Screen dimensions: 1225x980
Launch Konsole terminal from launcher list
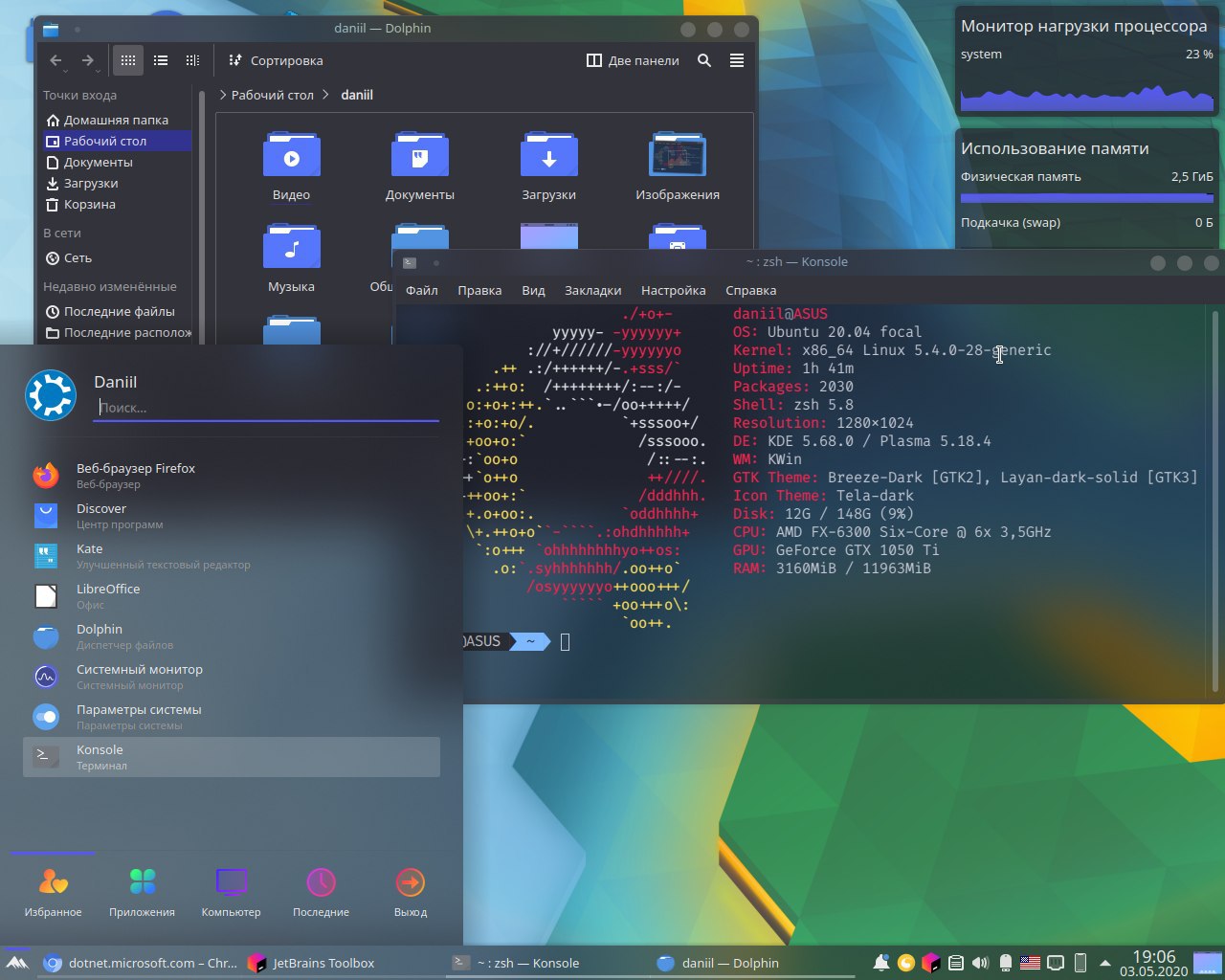pos(232,757)
